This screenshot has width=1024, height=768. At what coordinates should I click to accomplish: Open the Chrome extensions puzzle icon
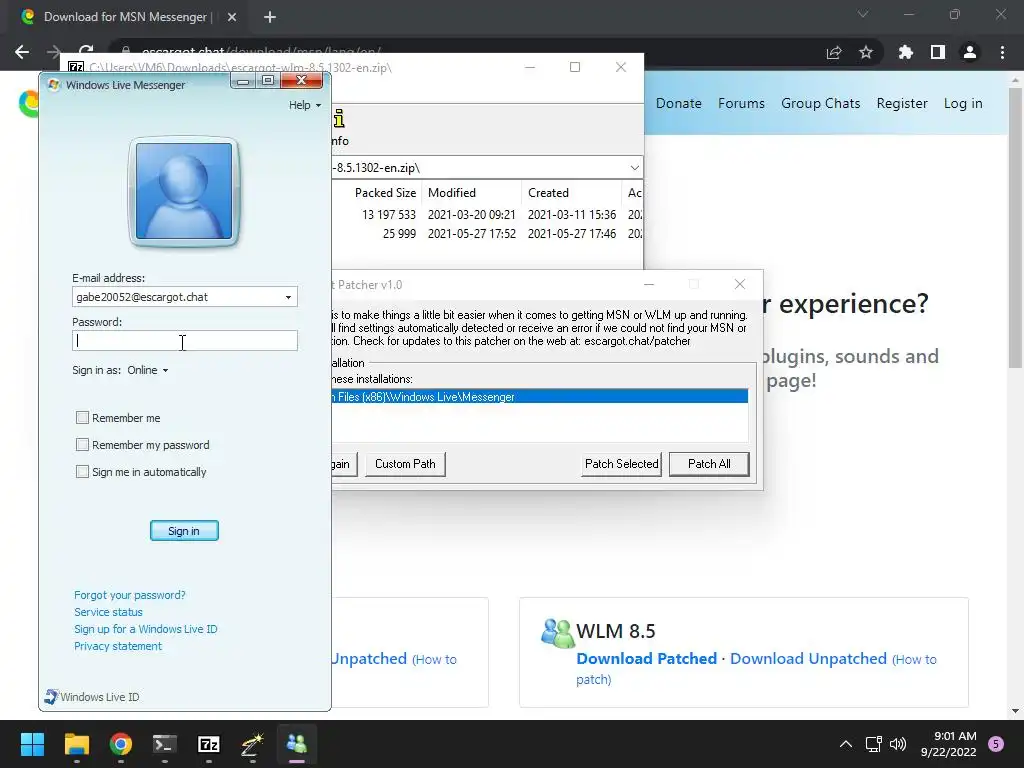point(906,52)
